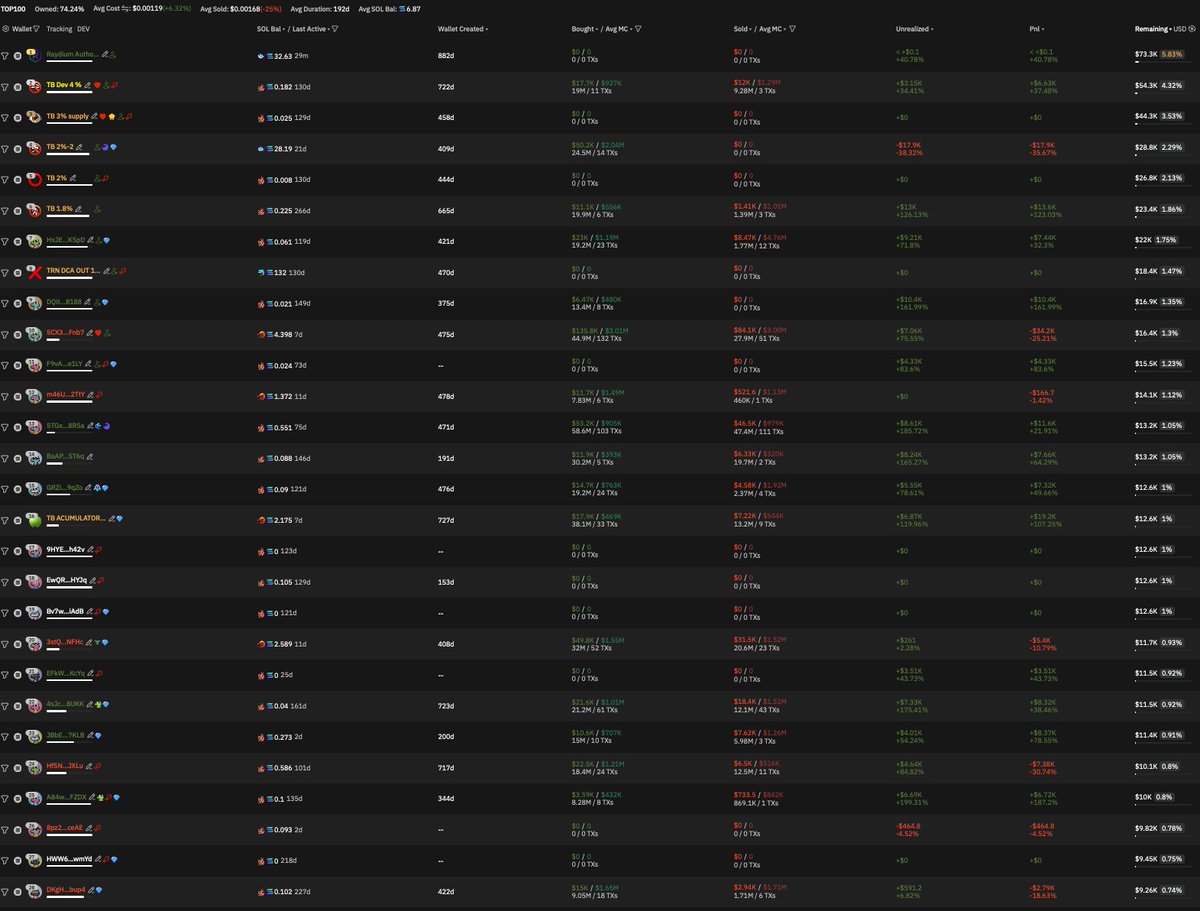Open the Raydium Autho wallet link
This screenshot has height=911, width=1200.
point(72,54)
